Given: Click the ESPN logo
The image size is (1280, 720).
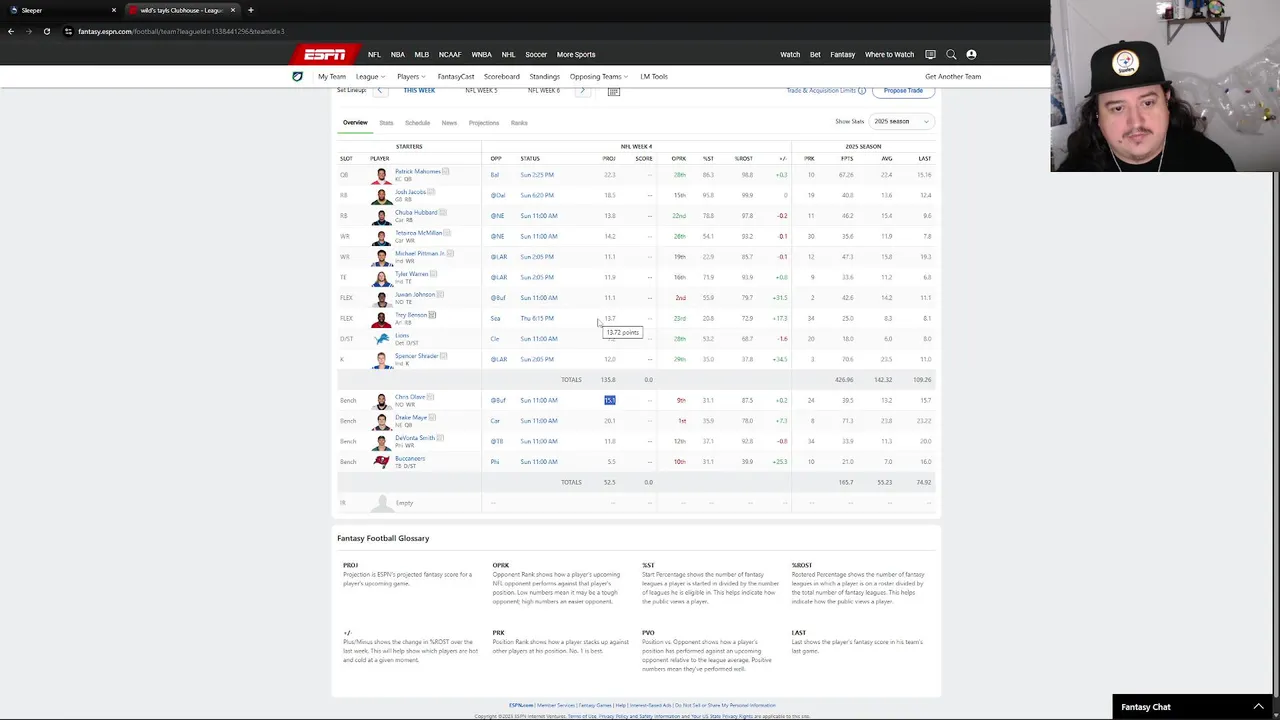Looking at the screenshot, I should click(x=325, y=54).
